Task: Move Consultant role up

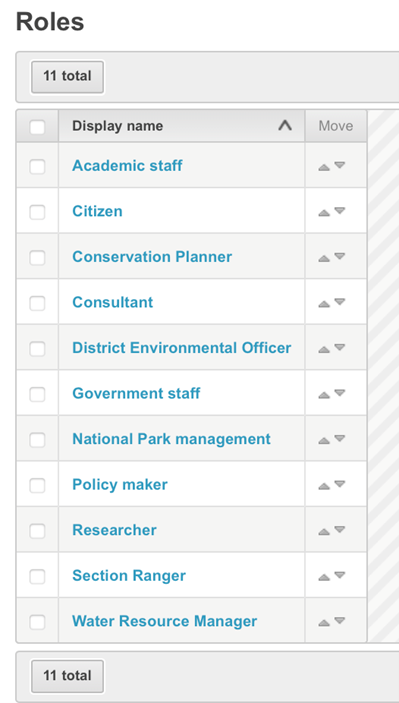Action: coord(324,304)
